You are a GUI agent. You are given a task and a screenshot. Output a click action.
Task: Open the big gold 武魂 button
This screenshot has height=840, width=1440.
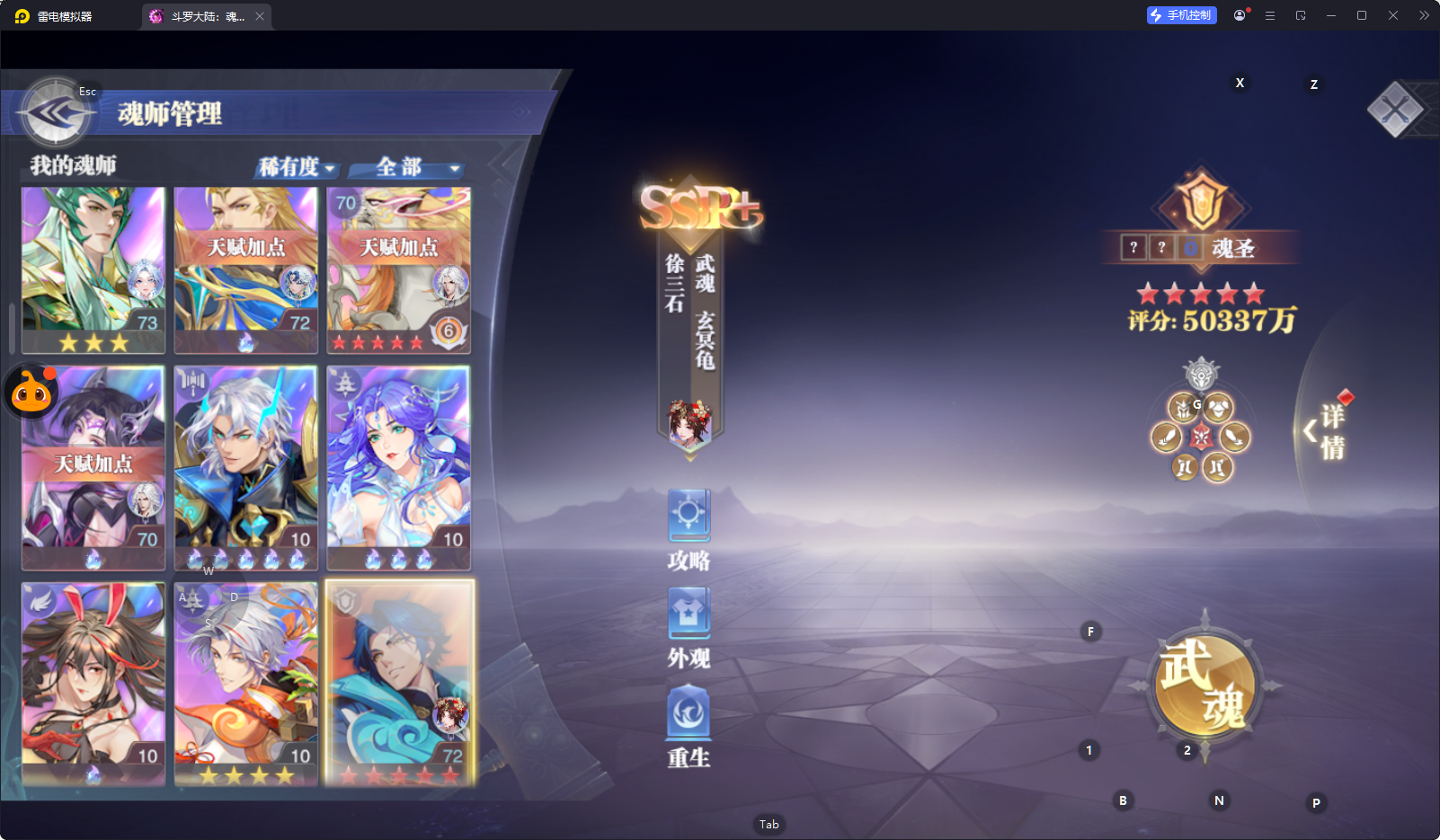pos(1204,686)
